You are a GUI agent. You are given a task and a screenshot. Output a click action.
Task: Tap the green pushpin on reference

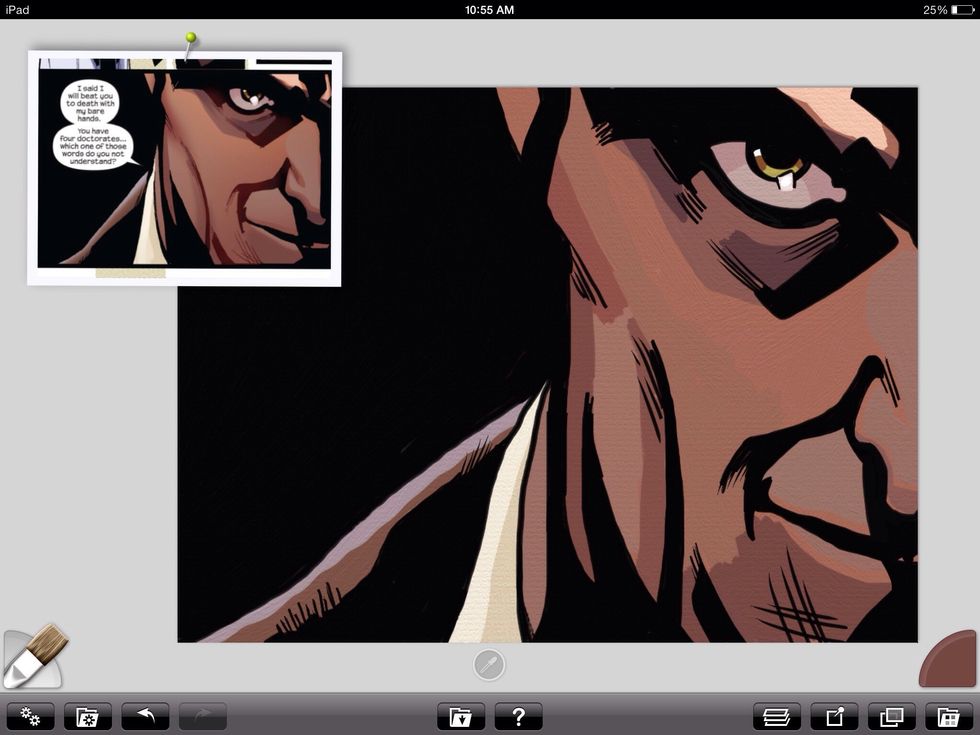point(190,39)
